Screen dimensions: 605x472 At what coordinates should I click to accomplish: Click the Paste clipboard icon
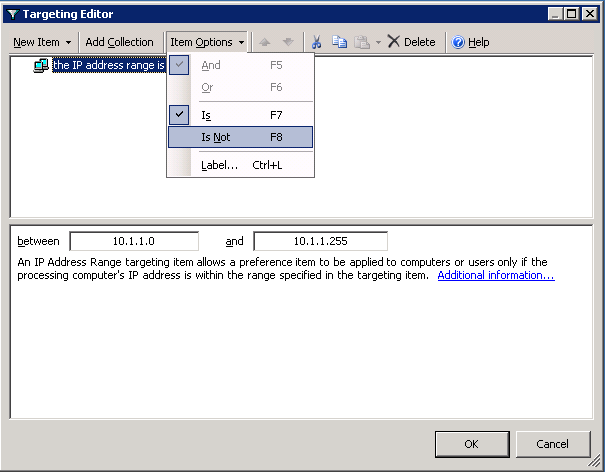click(361, 42)
